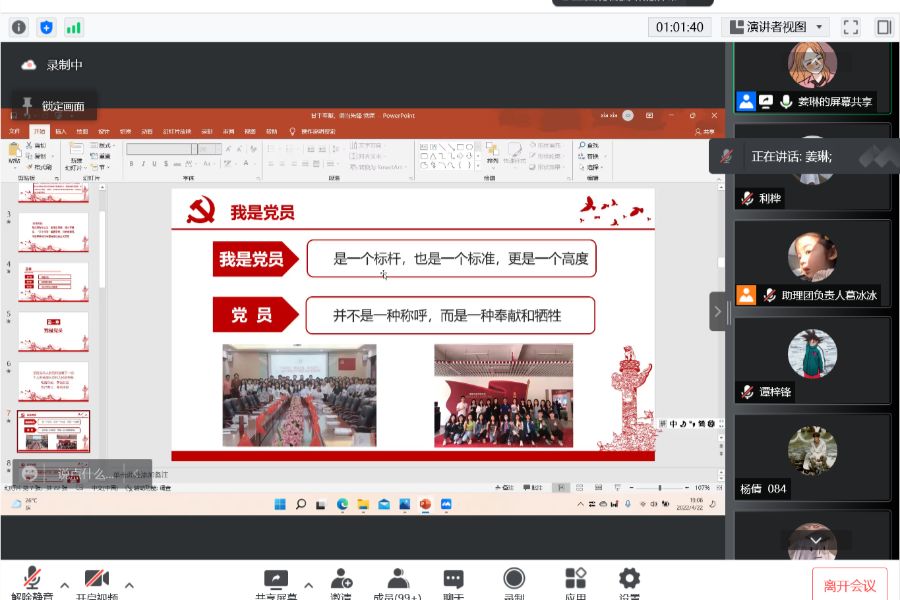This screenshot has height=600, width=900.
Task: Collapse participant list with bottom chevron
Action: click(x=814, y=540)
